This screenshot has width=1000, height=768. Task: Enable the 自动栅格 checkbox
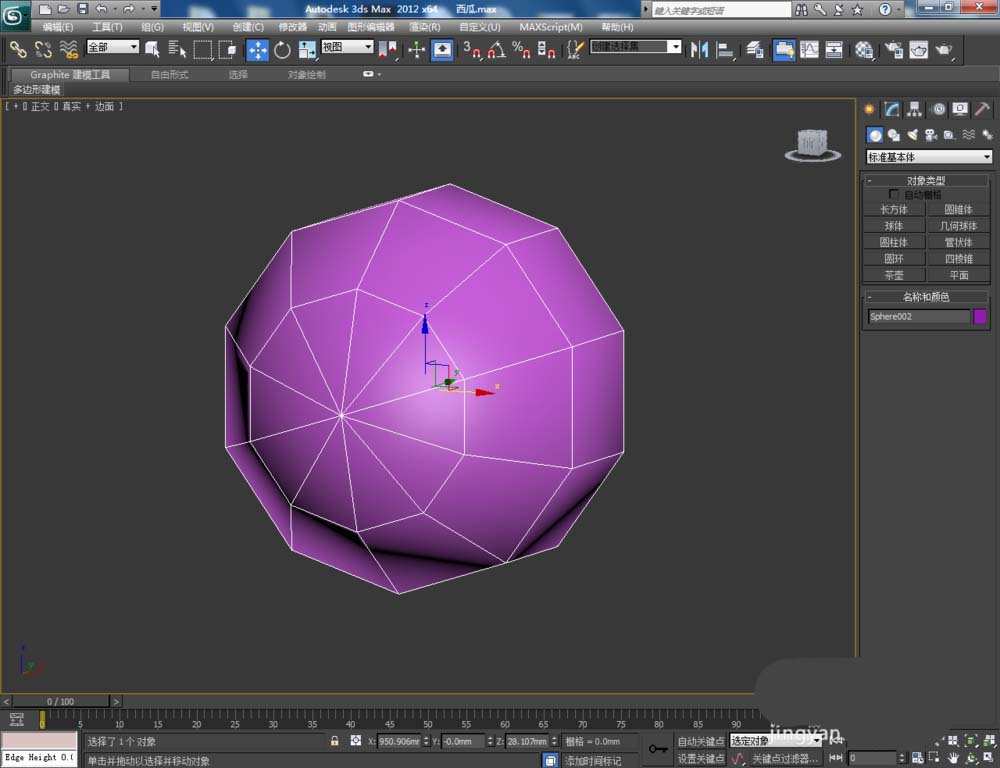pos(893,194)
